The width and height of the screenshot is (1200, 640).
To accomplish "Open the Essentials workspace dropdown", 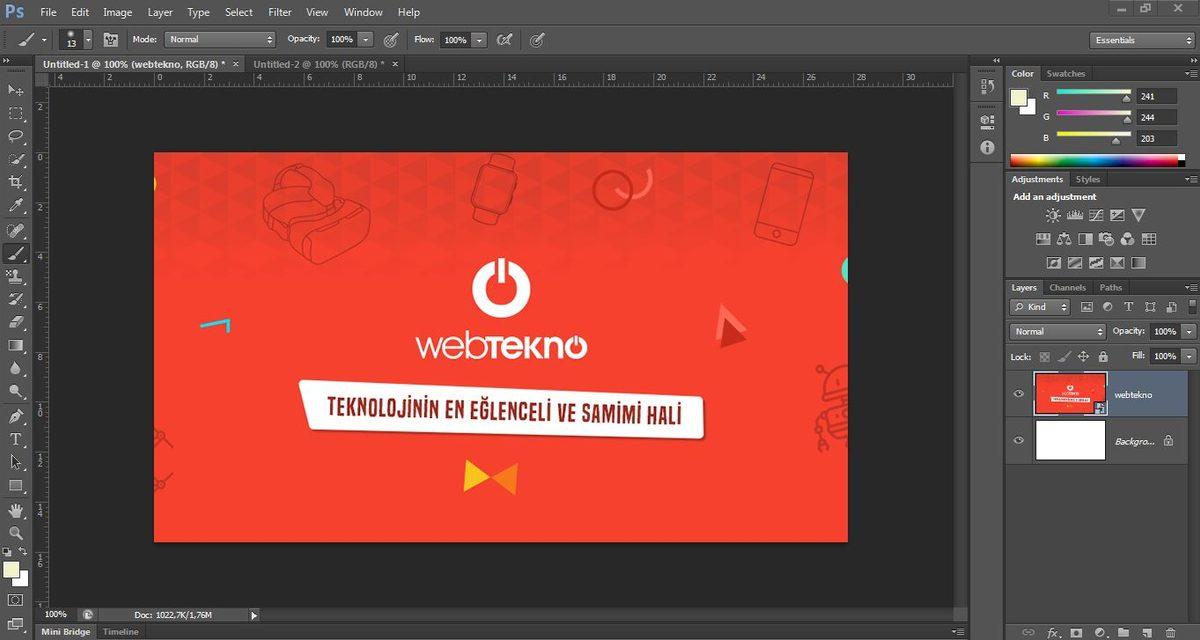I will [x=1141, y=40].
